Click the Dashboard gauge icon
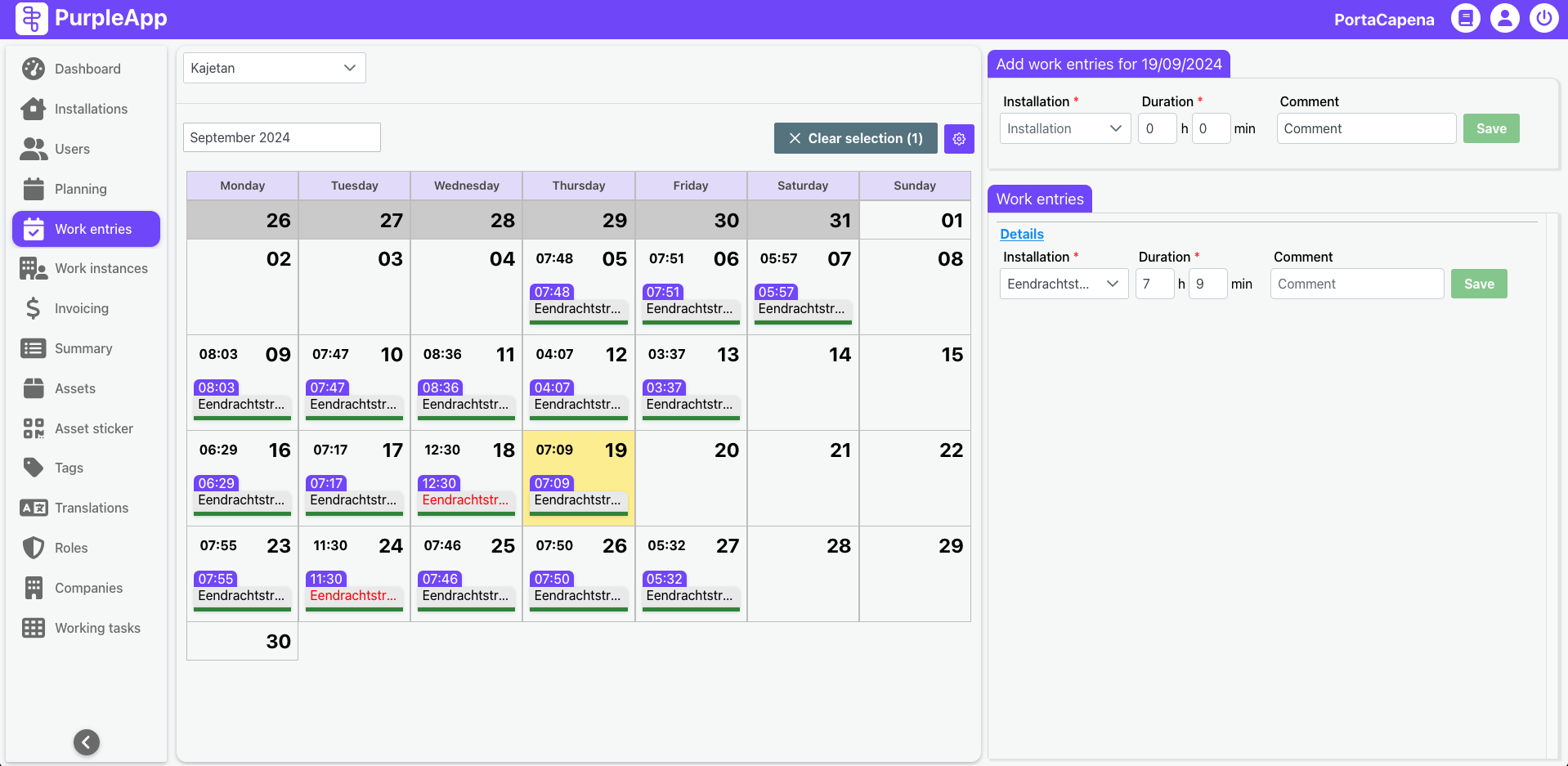 34,69
